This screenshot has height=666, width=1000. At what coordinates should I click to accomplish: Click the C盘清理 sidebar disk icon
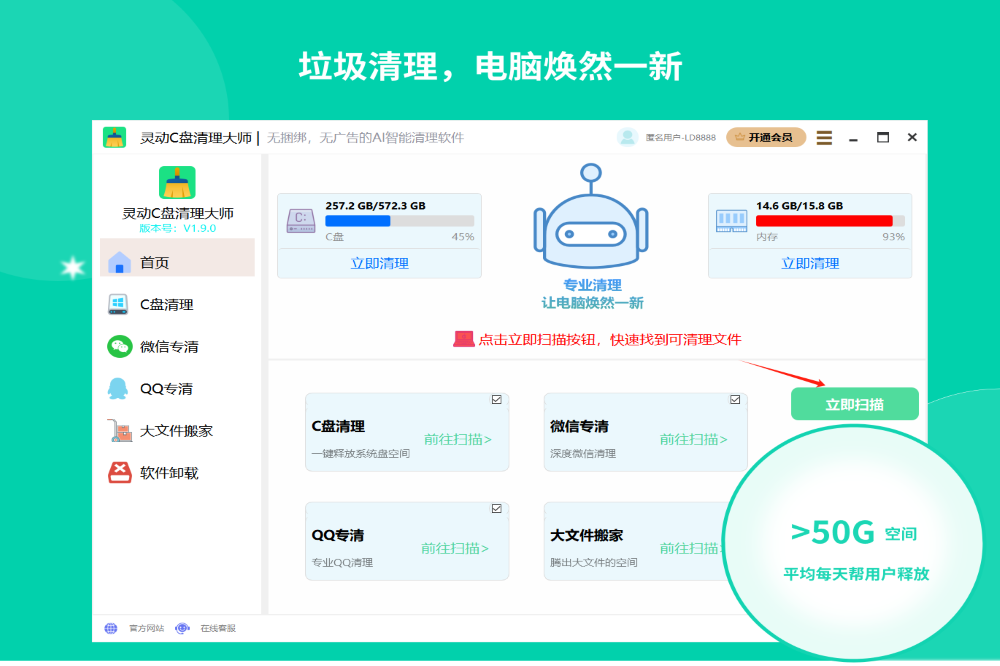[120, 305]
